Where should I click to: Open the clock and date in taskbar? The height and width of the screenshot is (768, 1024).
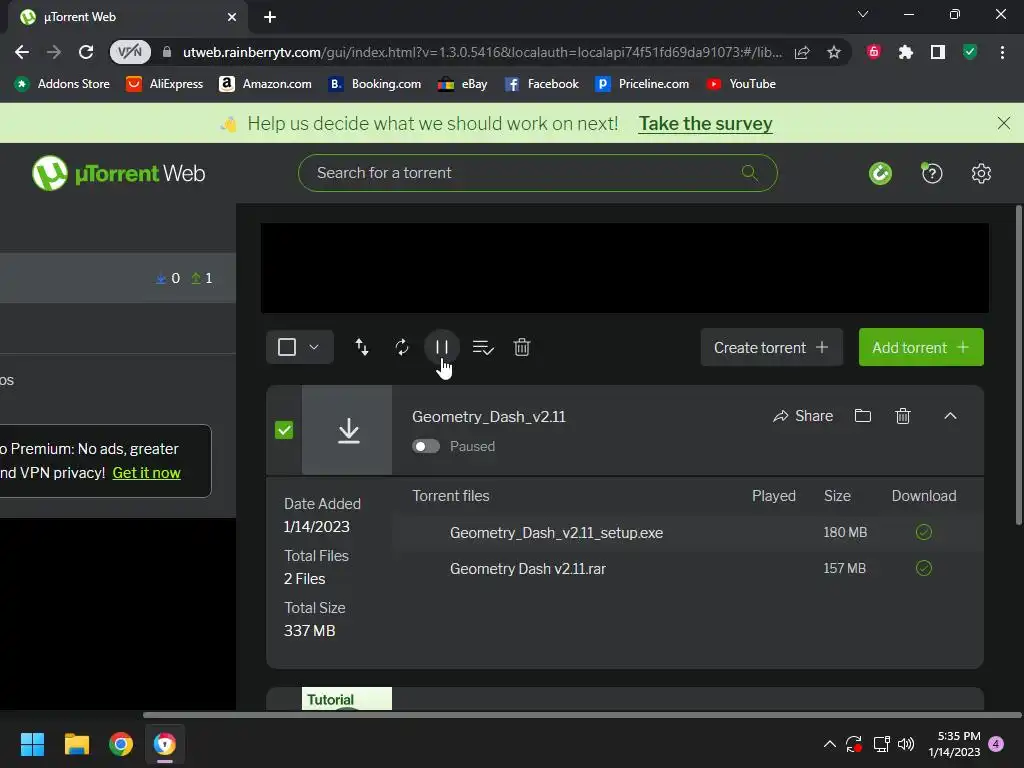click(x=954, y=744)
